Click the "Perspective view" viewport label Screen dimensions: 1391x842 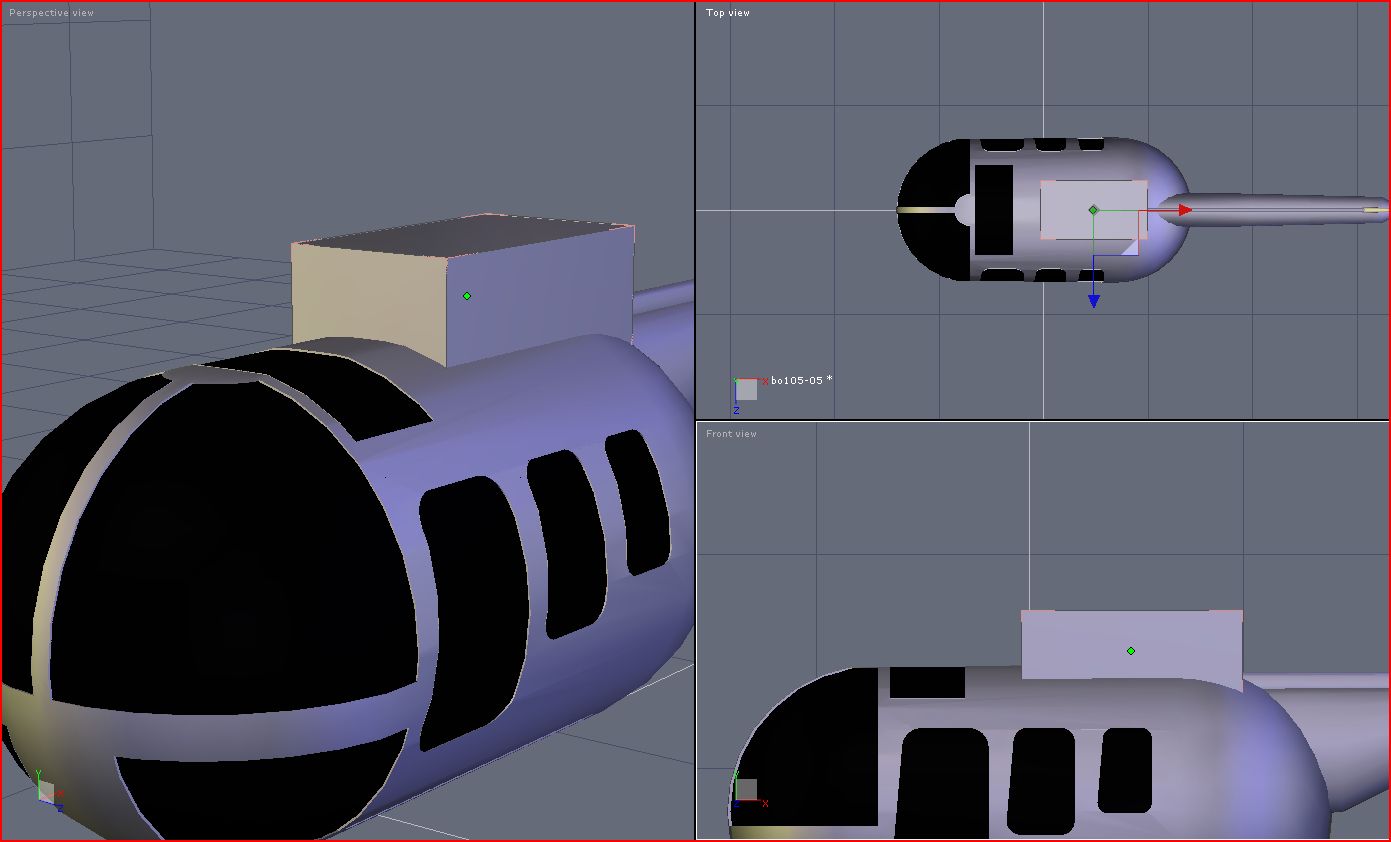click(x=52, y=13)
